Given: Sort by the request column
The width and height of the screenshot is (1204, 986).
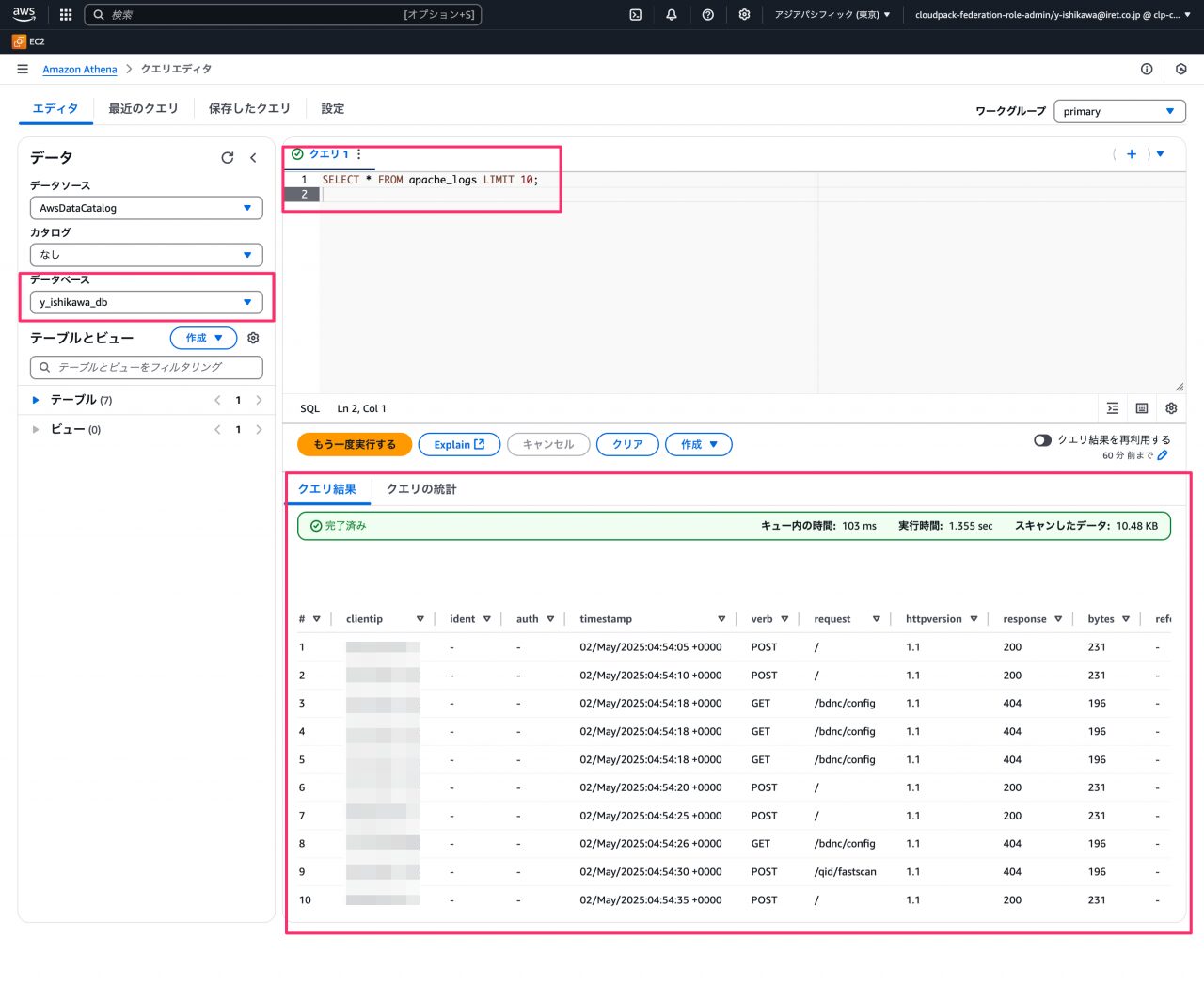Looking at the screenshot, I should 876,619.
